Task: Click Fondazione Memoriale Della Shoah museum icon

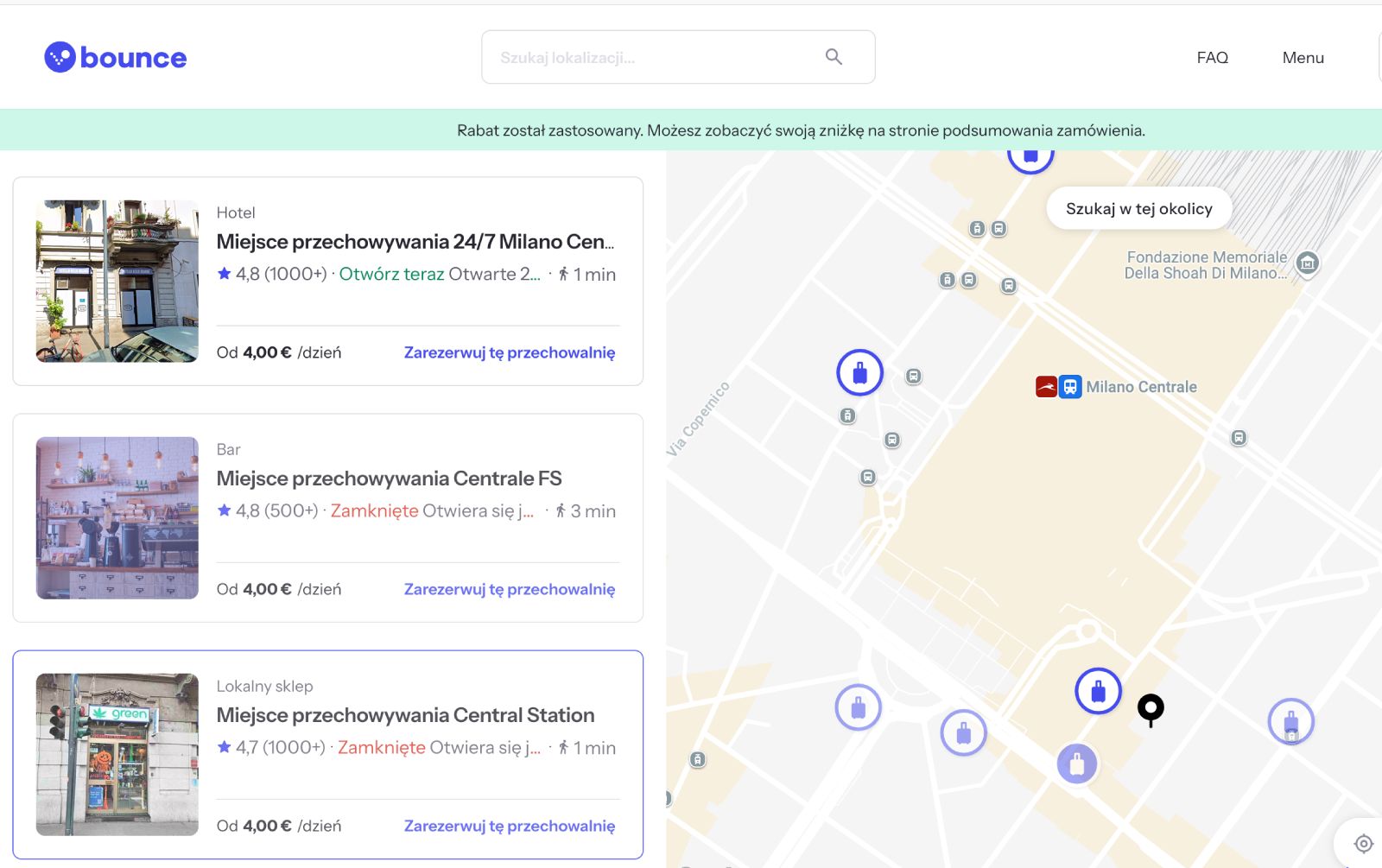Action: point(1308,263)
